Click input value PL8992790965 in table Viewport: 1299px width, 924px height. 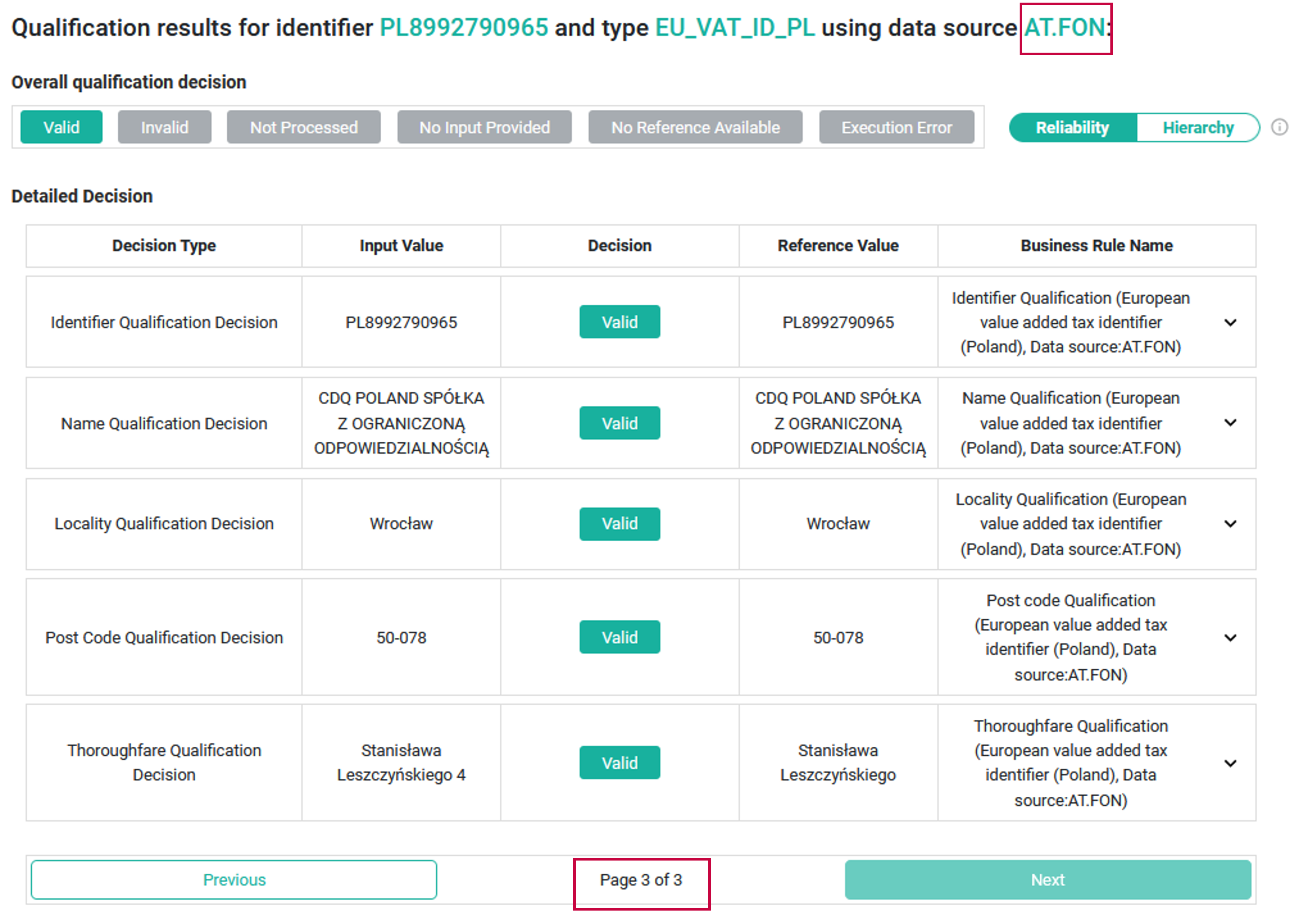(x=401, y=323)
